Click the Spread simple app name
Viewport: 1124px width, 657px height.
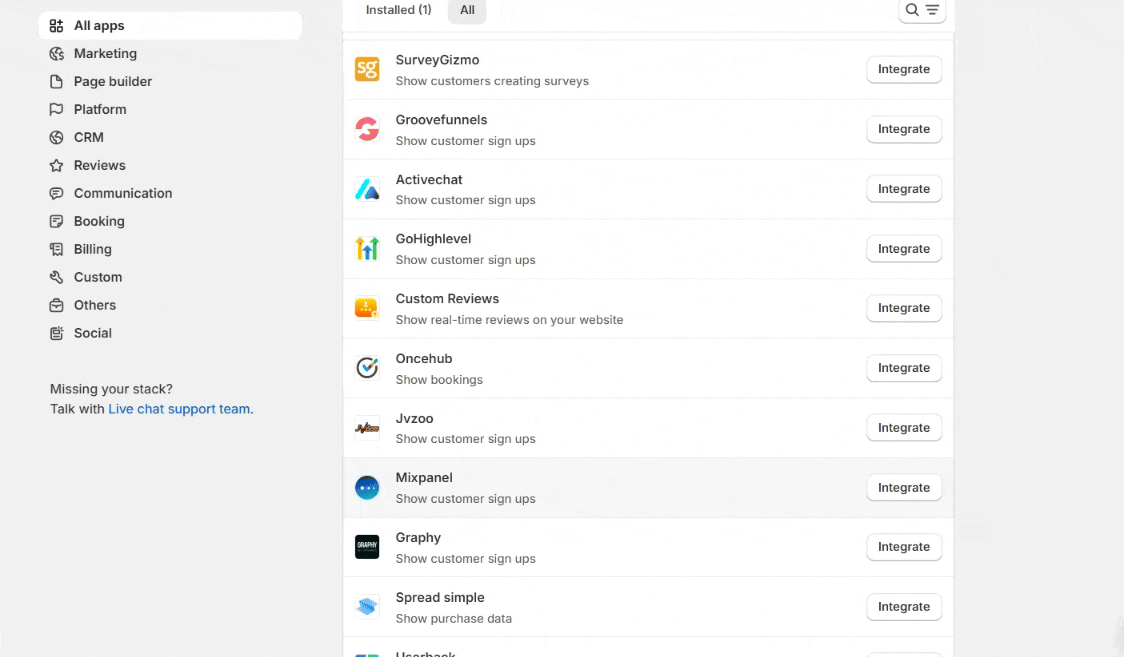click(x=440, y=598)
